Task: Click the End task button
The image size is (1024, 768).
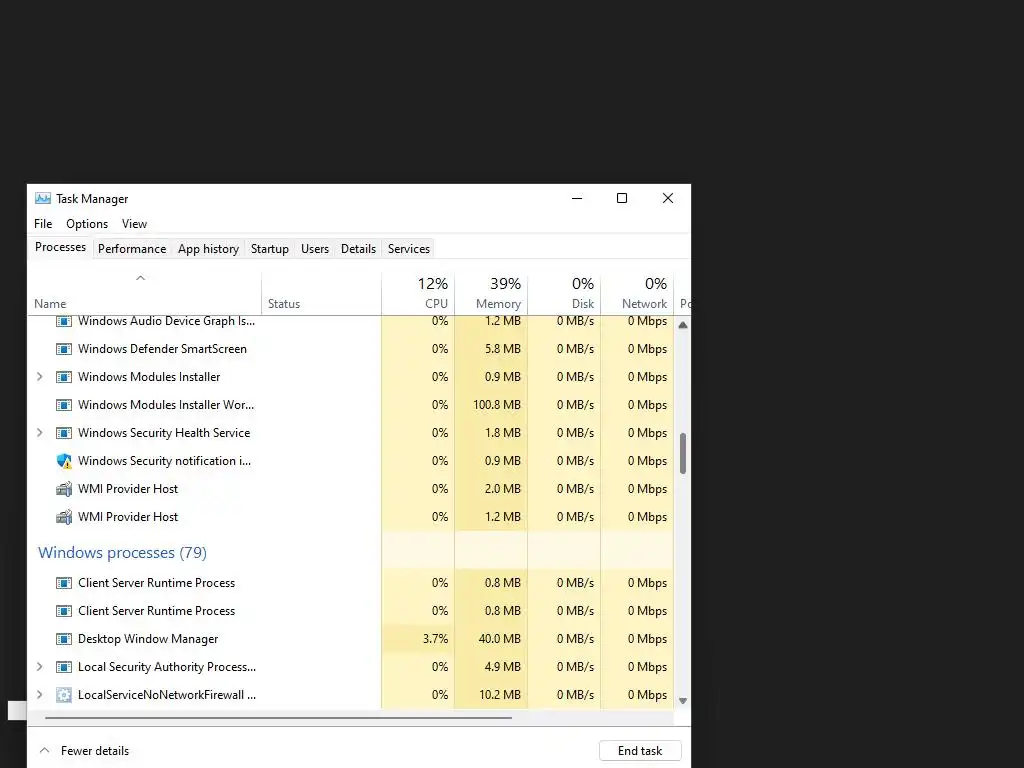Action: (x=640, y=751)
